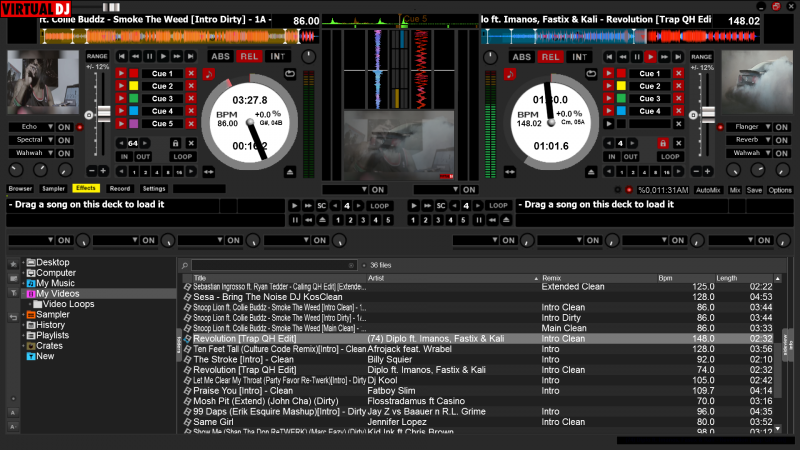Click the red color swatch of left deck Cue 1
This screenshot has width=800, height=450.
point(134,73)
